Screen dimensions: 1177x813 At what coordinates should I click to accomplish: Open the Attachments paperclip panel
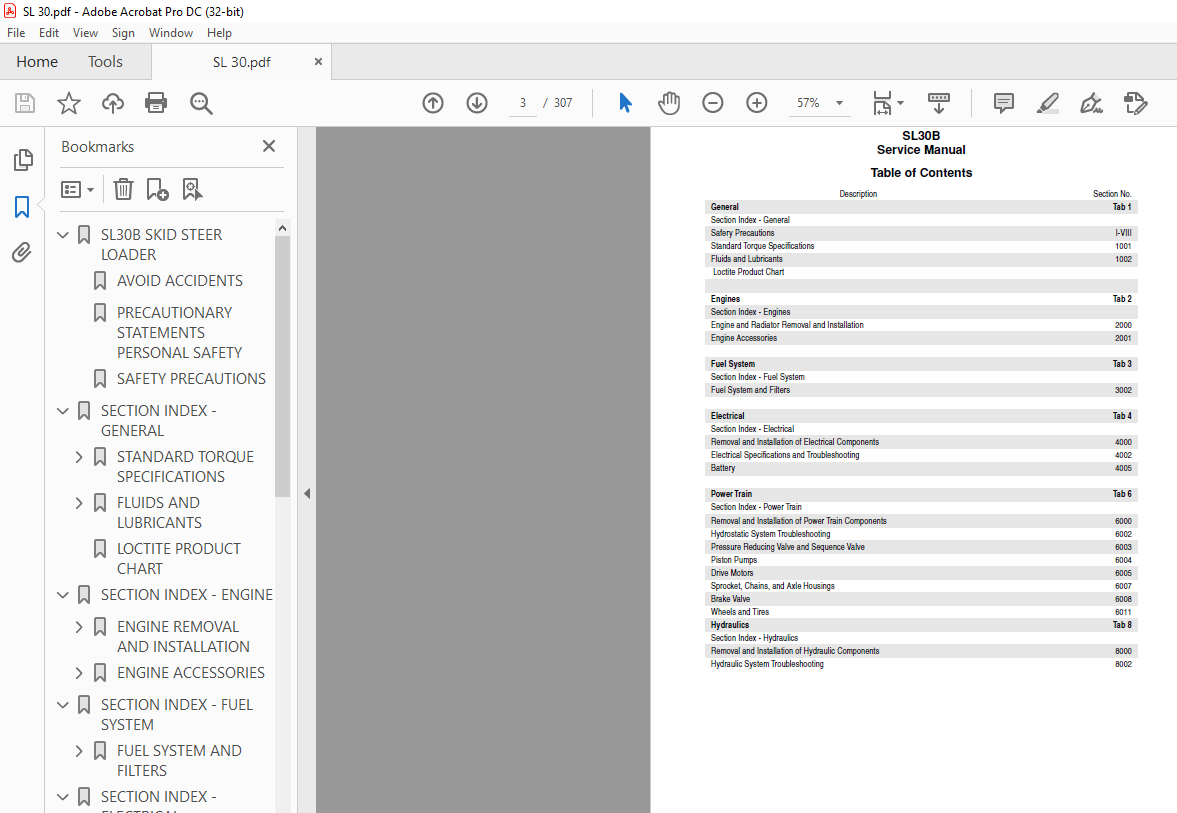(22, 252)
